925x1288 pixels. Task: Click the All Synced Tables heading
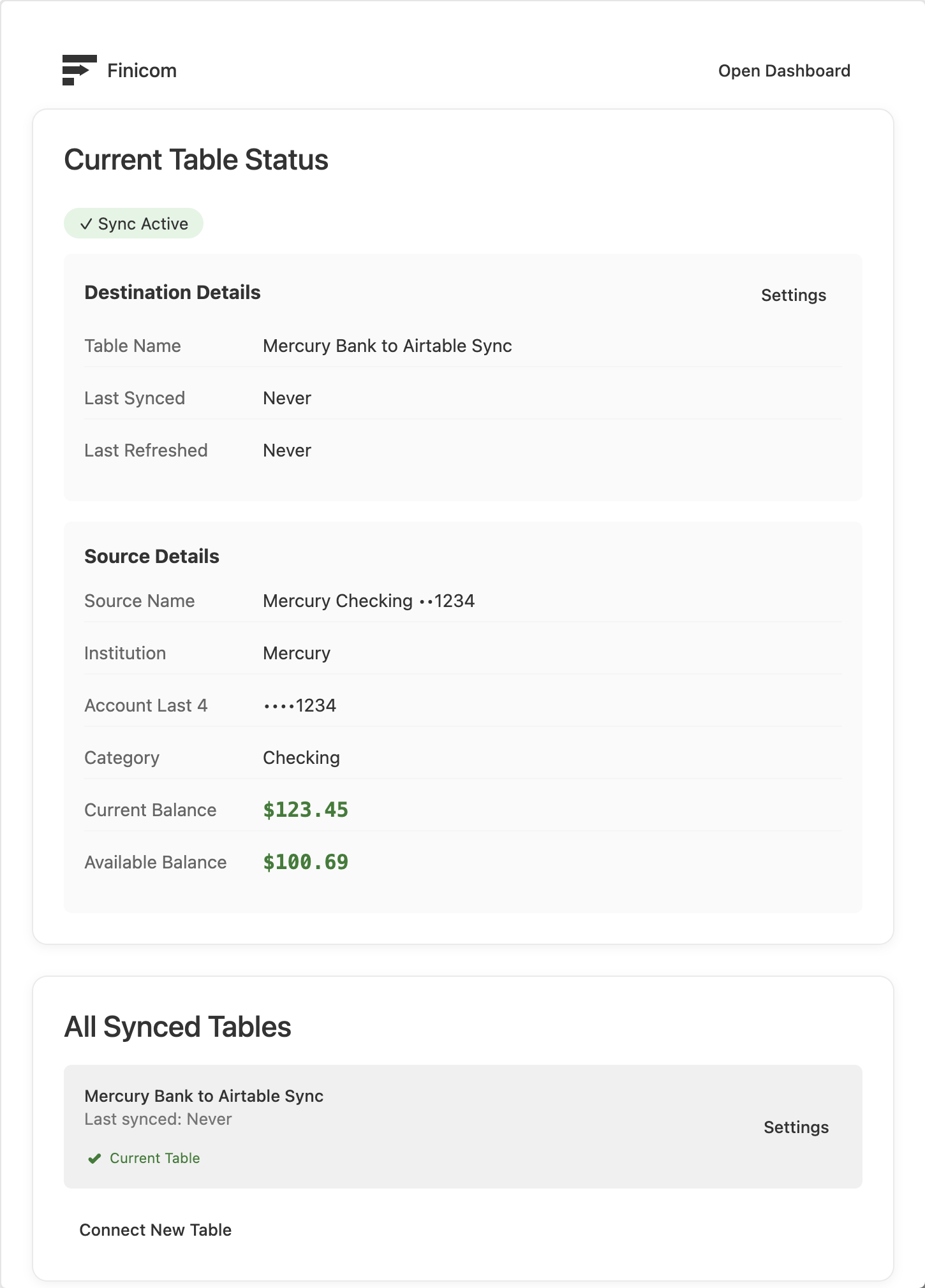tap(177, 1027)
